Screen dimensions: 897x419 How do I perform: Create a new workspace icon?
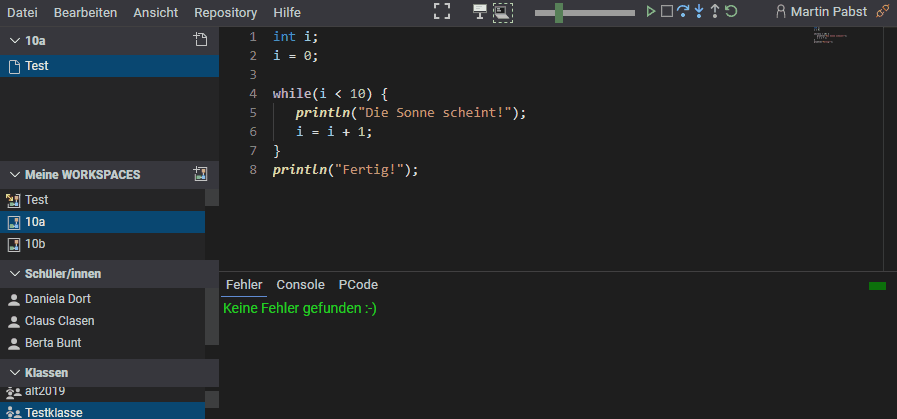tap(200, 174)
